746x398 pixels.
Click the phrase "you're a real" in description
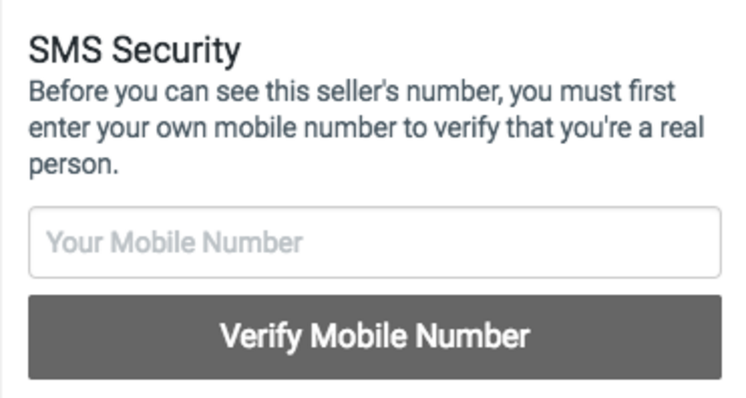click(x=632, y=129)
